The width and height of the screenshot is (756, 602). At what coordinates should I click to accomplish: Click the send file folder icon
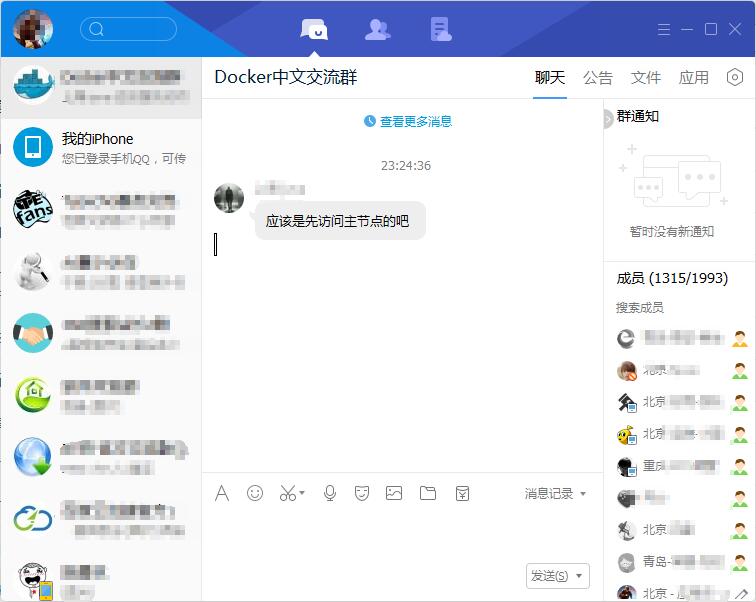tap(428, 493)
